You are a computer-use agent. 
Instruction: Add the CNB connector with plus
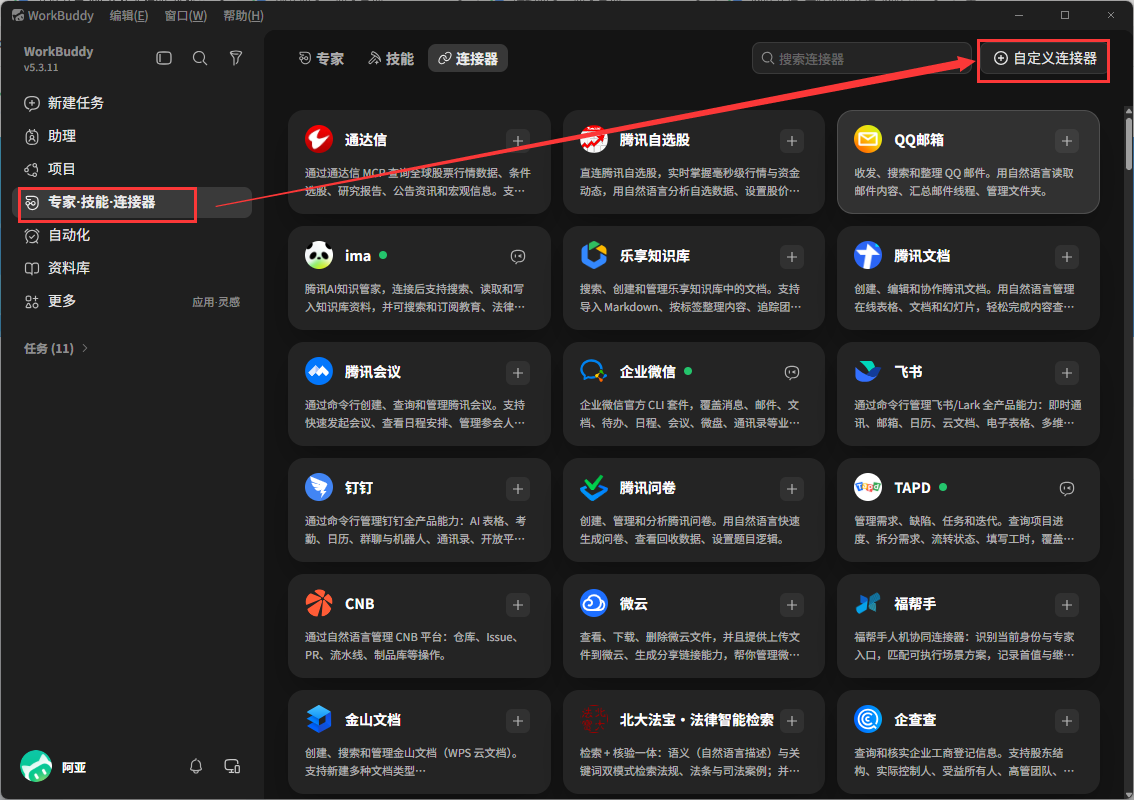(518, 605)
